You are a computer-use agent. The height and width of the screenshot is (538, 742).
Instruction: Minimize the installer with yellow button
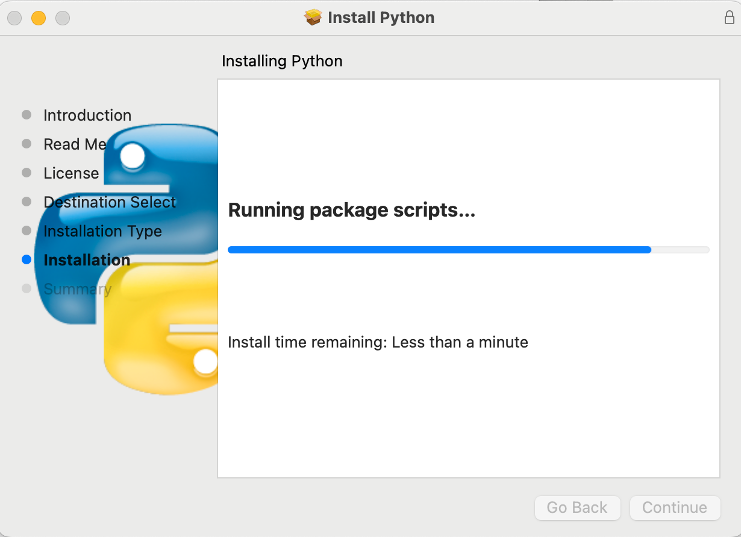pos(38,18)
